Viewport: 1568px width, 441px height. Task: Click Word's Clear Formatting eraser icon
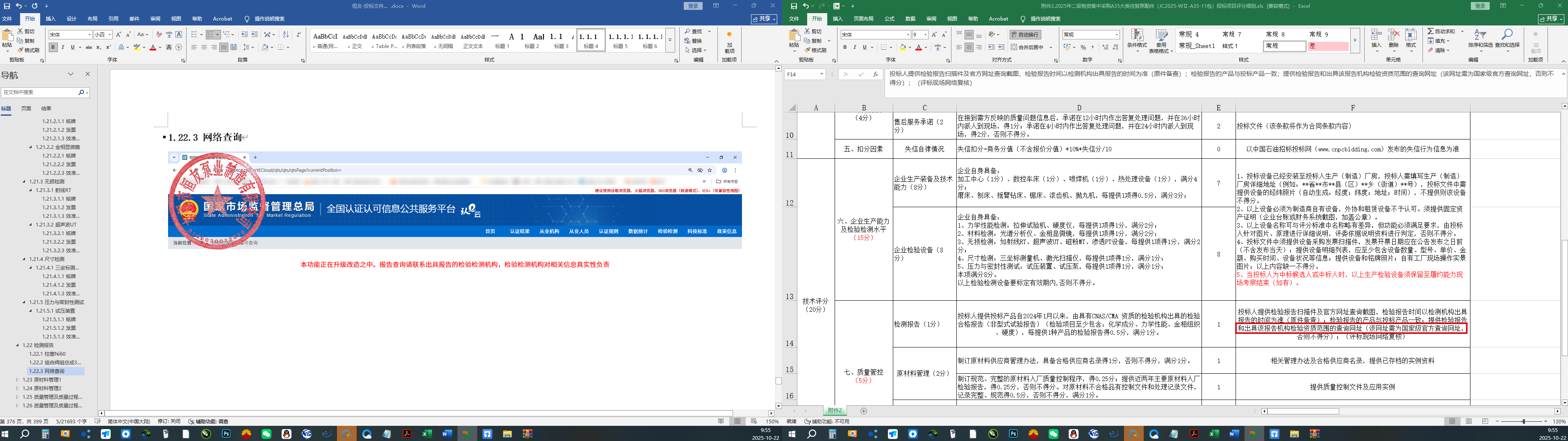(x=159, y=35)
